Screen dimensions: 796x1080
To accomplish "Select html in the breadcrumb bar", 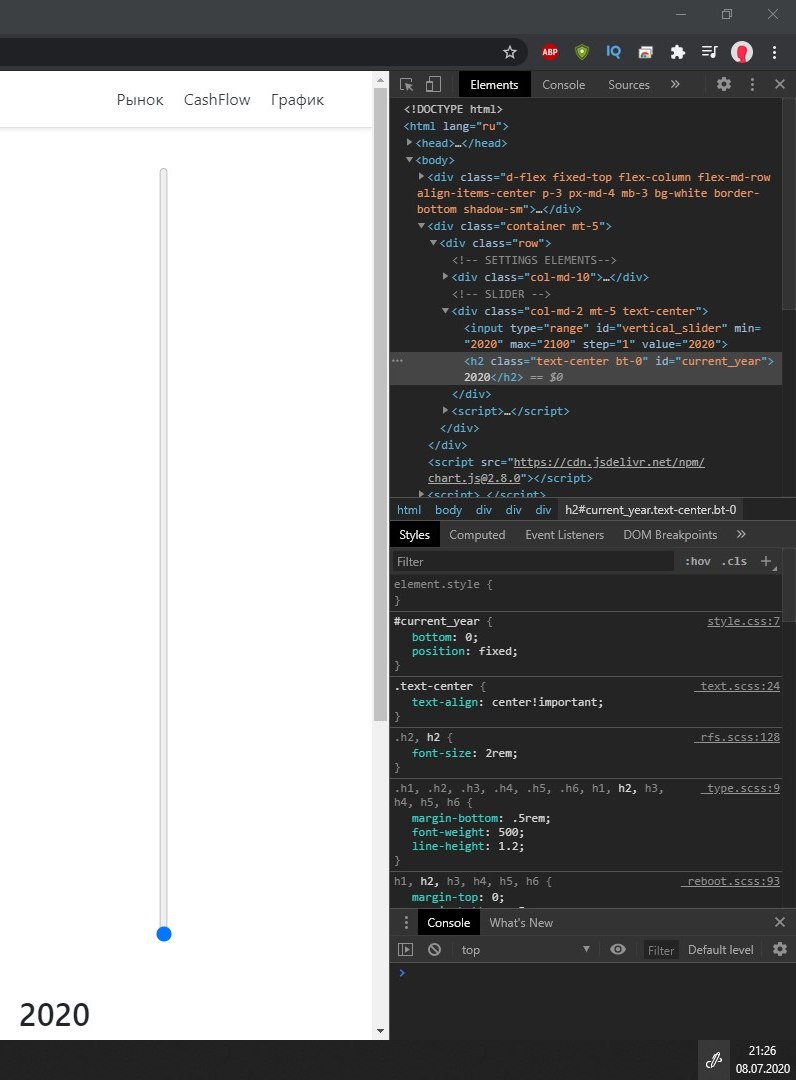I will [408, 510].
